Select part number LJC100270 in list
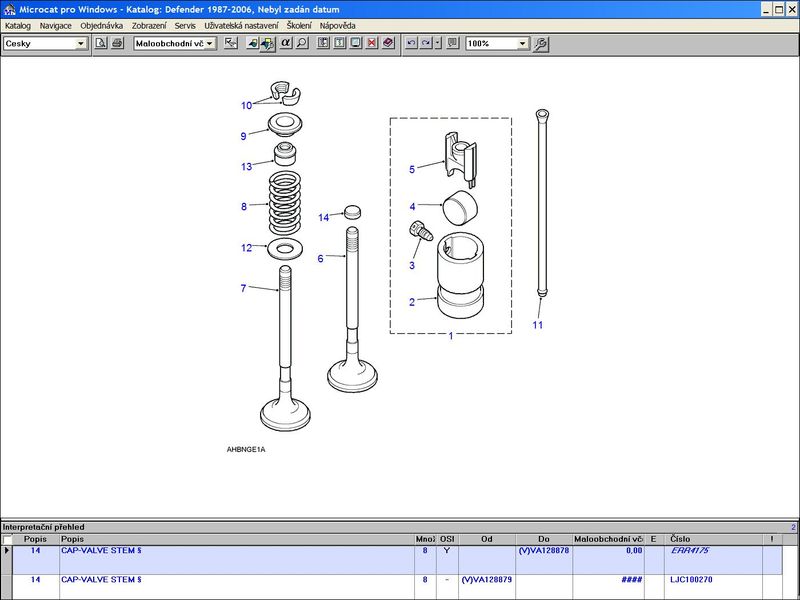This screenshot has width=800, height=600. 690,579
